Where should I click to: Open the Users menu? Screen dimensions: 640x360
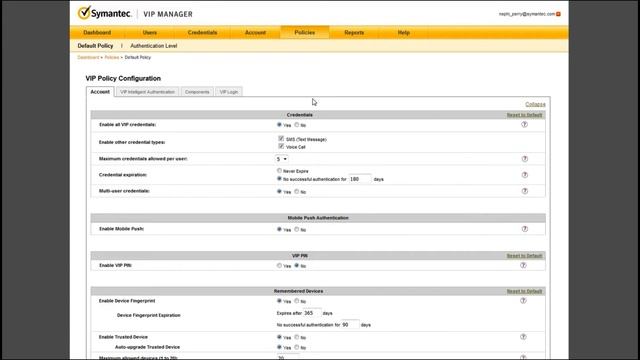coord(150,32)
